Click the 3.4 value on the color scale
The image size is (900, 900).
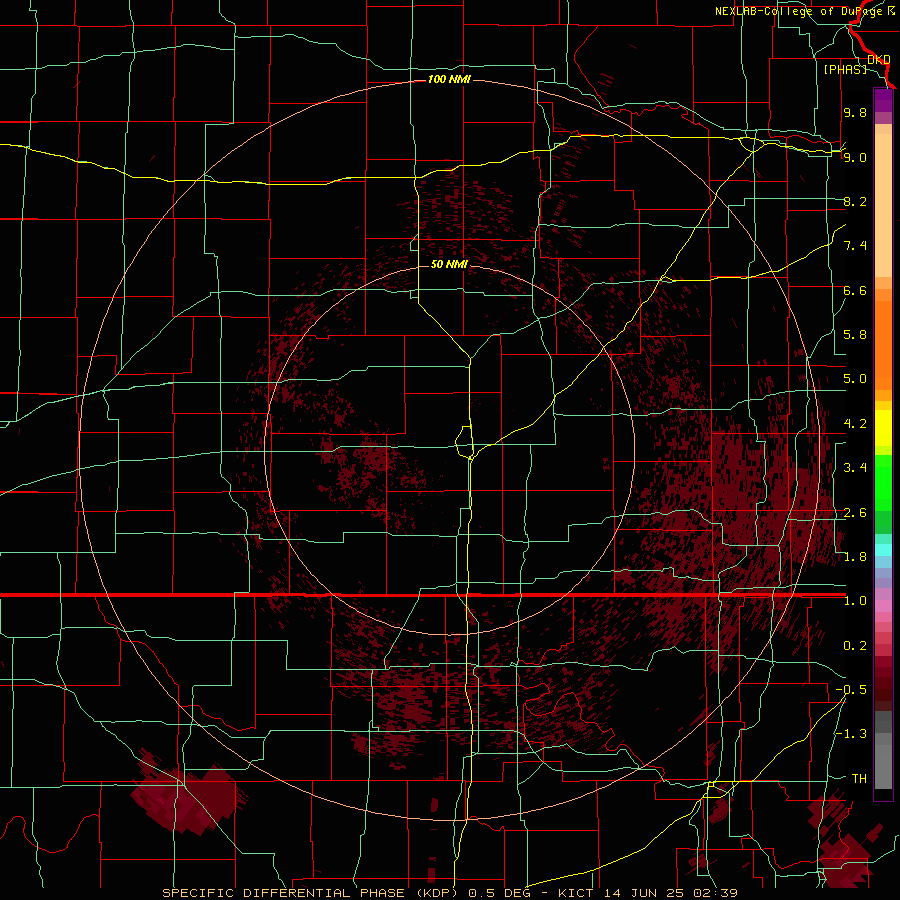(855, 468)
